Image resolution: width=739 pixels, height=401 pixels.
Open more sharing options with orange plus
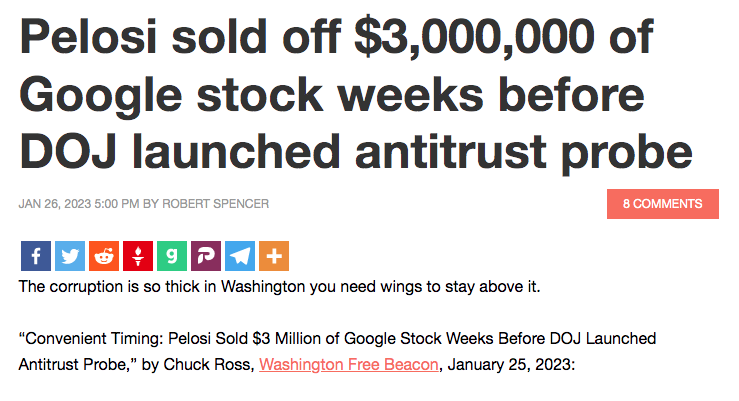click(274, 256)
